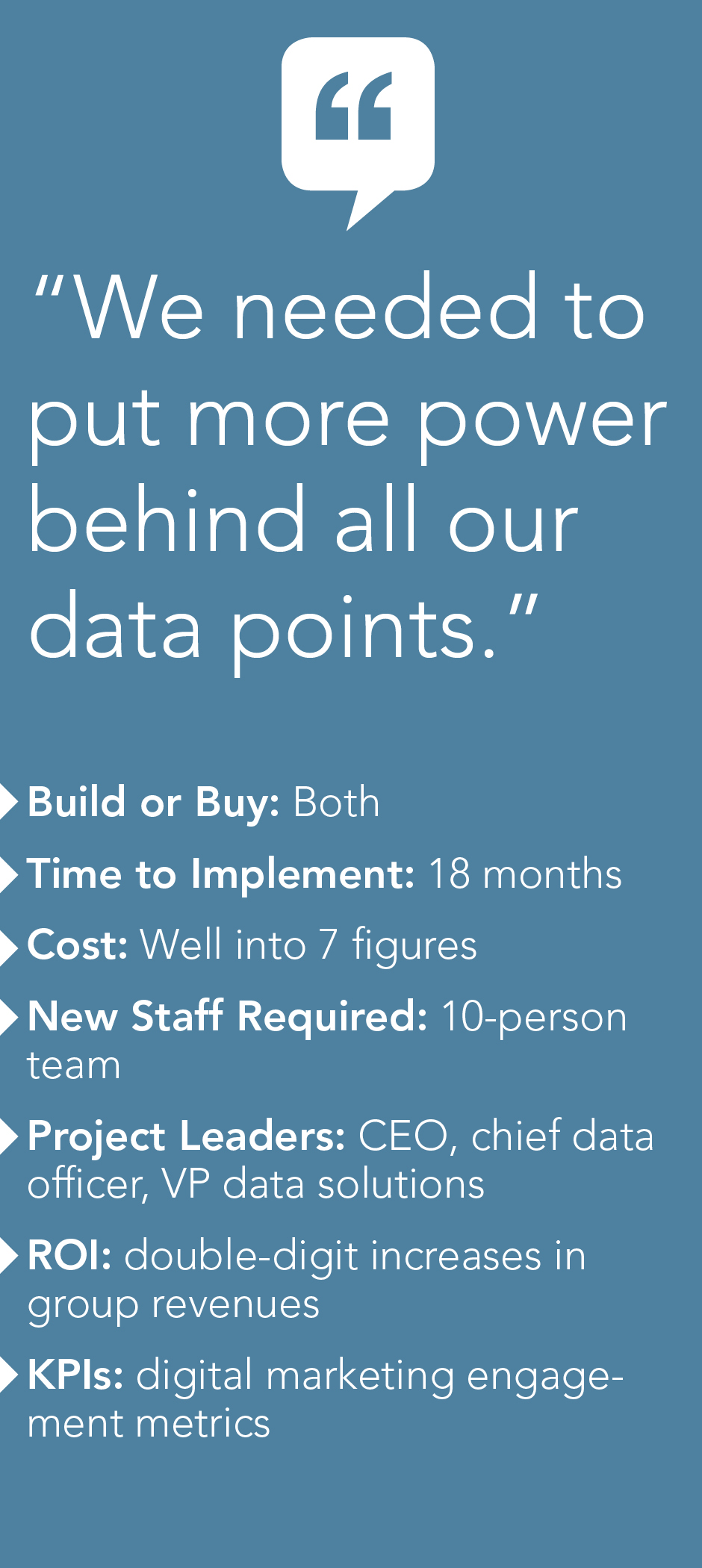Click the "New Staff Required:" label
Viewport: 702px width, 1568px height.
point(227,1017)
